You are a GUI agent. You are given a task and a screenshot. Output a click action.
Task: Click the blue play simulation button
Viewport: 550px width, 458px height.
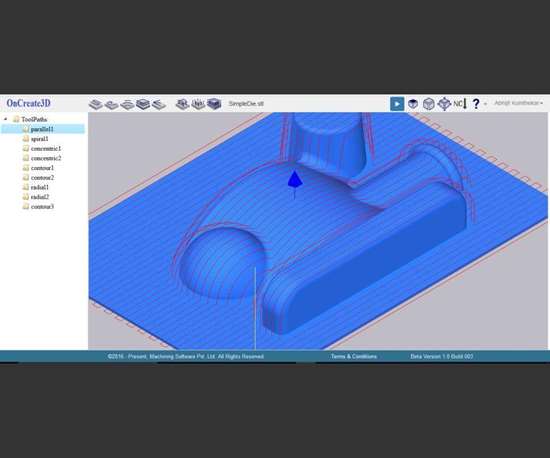pyautogui.click(x=397, y=104)
